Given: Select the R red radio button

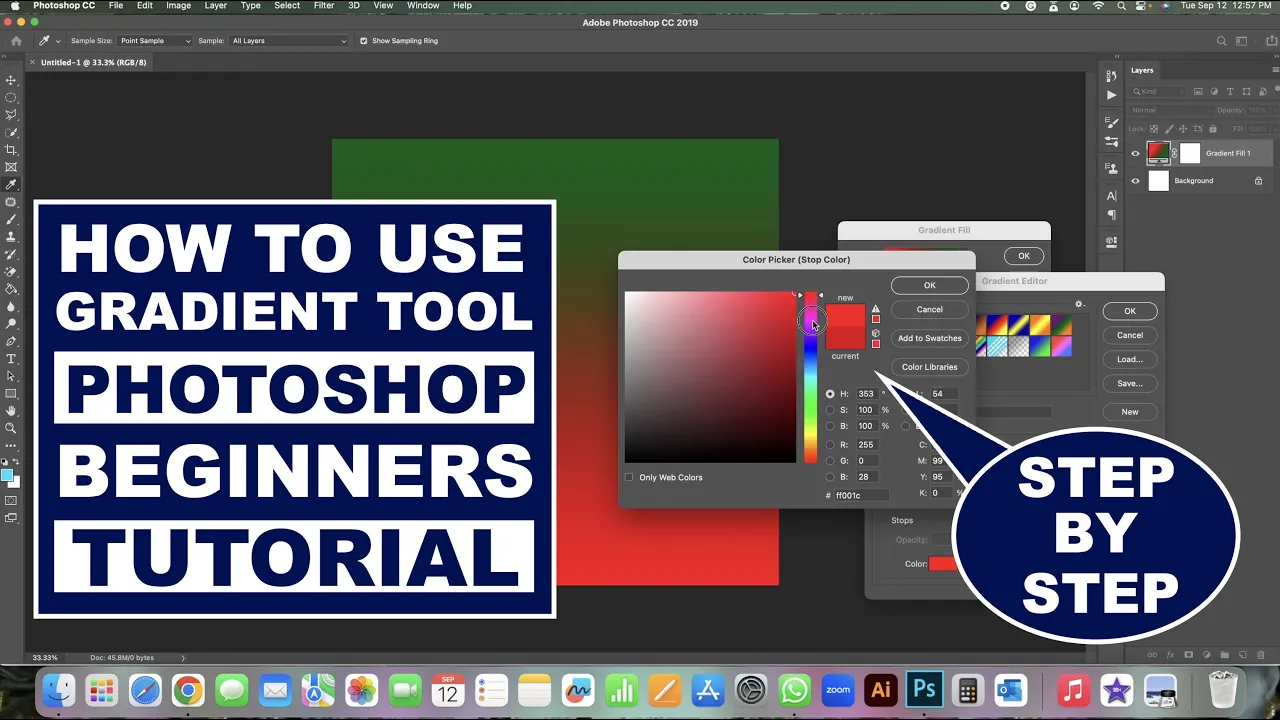Looking at the screenshot, I should [x=830, y=445].
